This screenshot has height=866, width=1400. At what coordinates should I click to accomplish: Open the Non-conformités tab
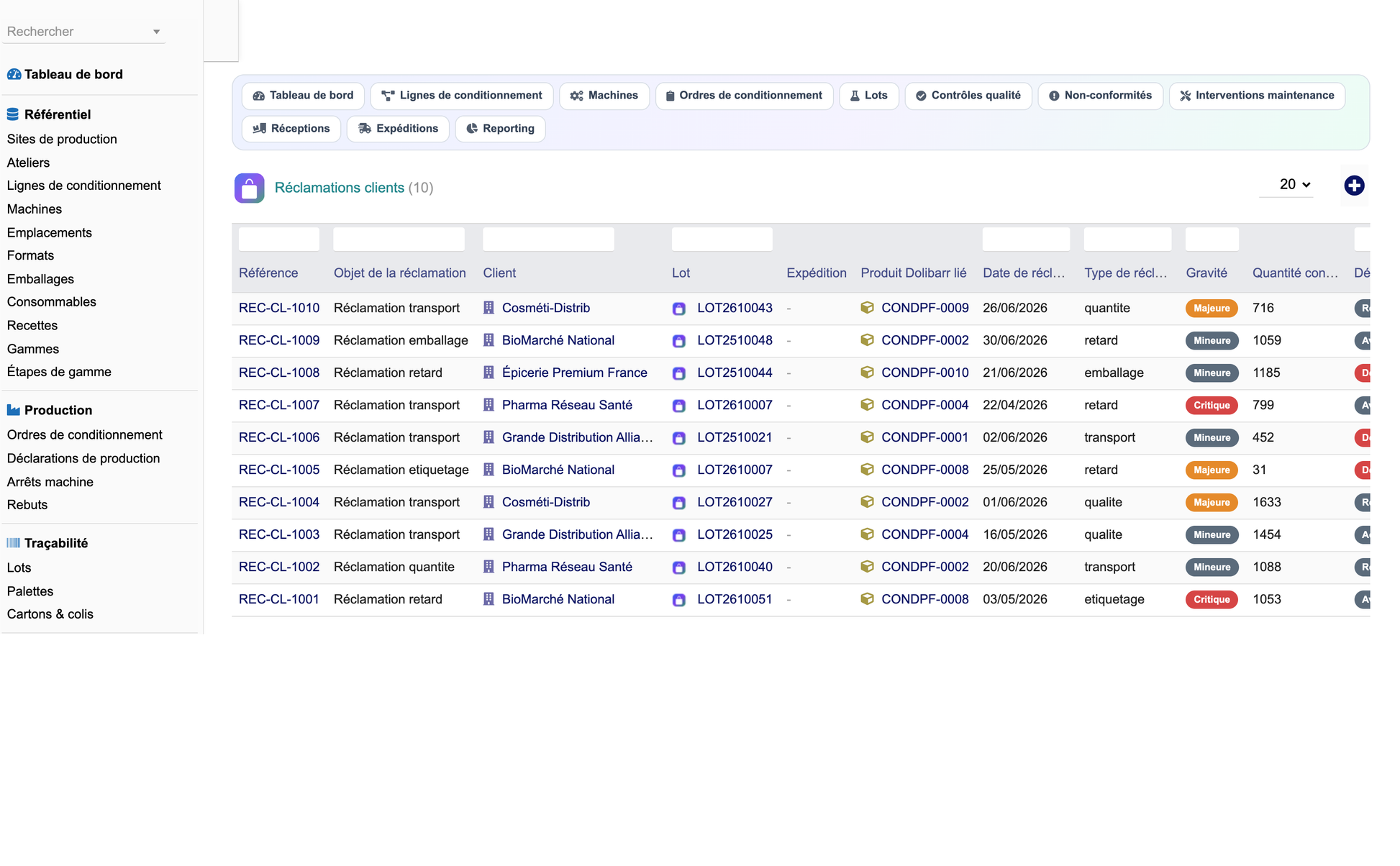(1100, 96)
